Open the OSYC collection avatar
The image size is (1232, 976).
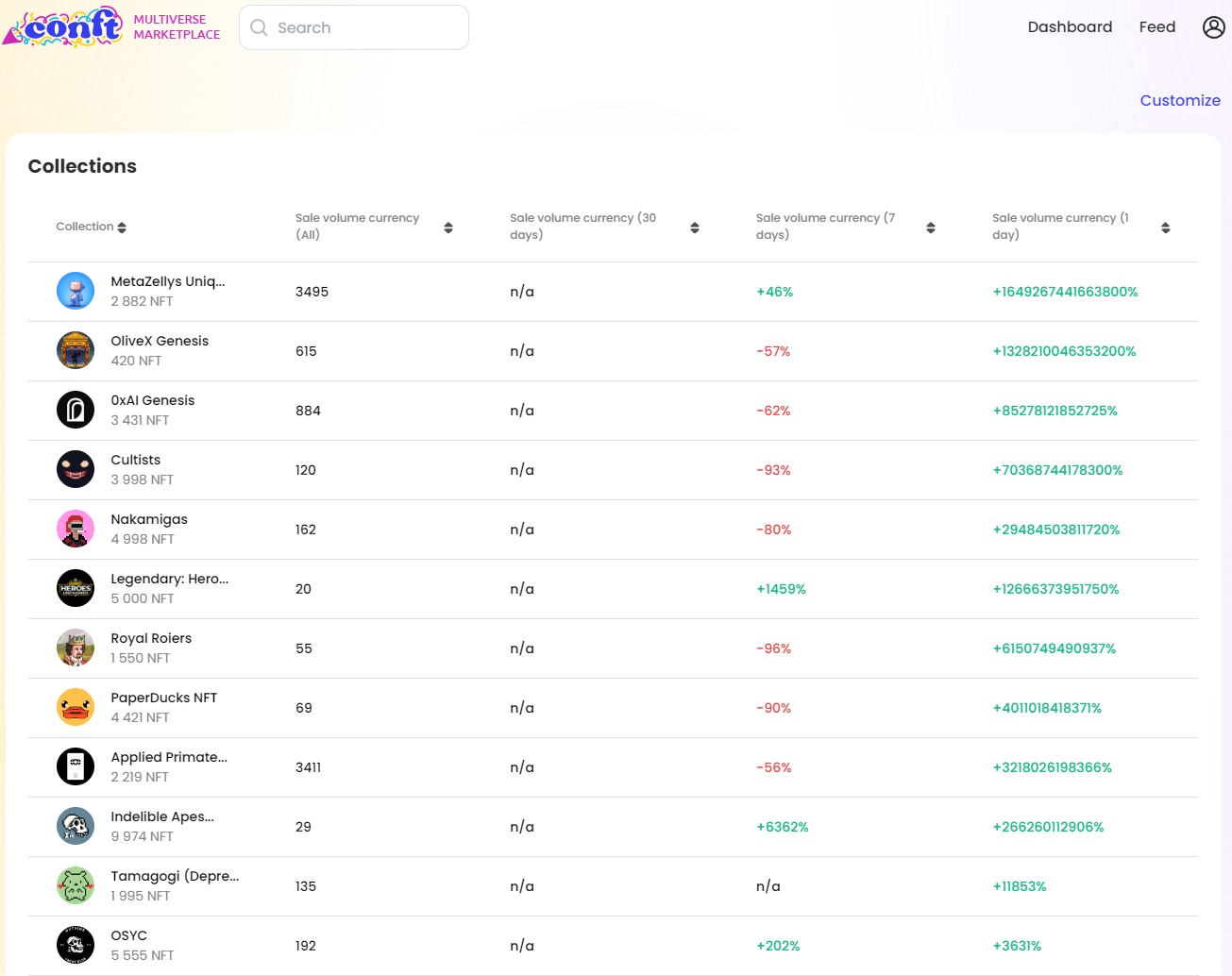(76, 945)
